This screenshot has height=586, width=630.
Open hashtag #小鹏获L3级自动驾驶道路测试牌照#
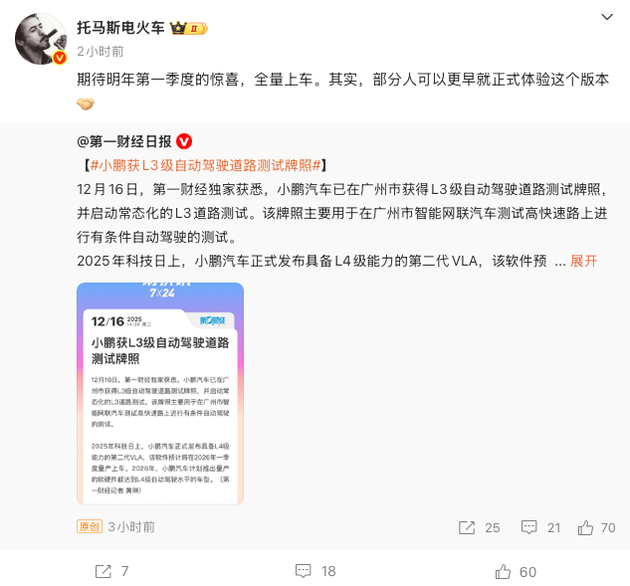point(205,165)
